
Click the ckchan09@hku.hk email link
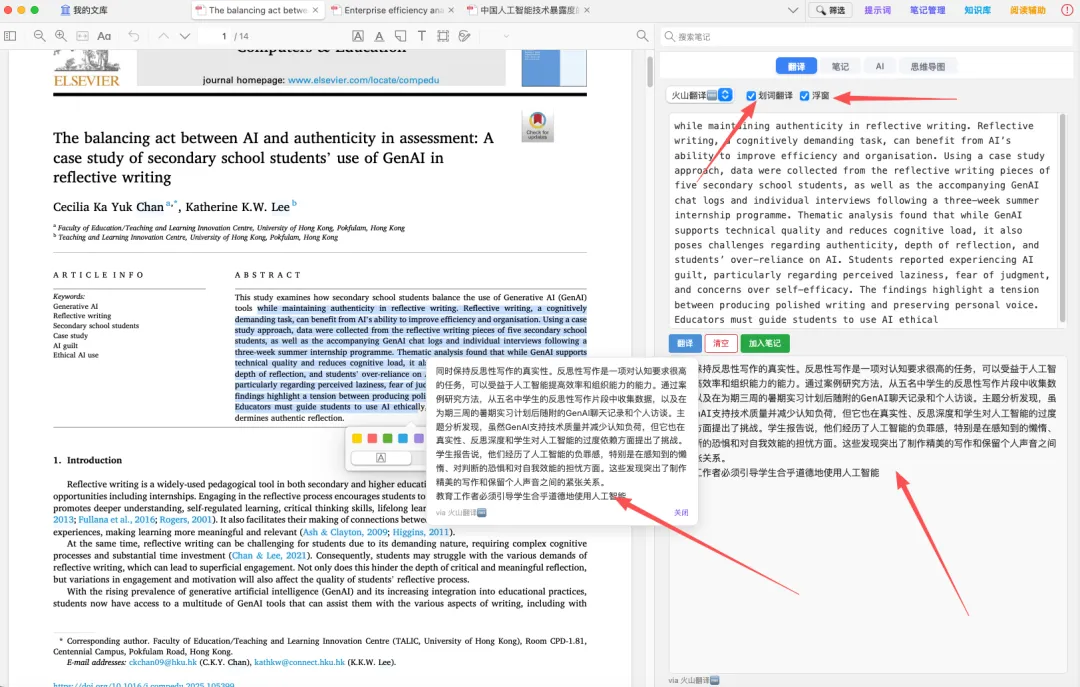tap(163, 662)
